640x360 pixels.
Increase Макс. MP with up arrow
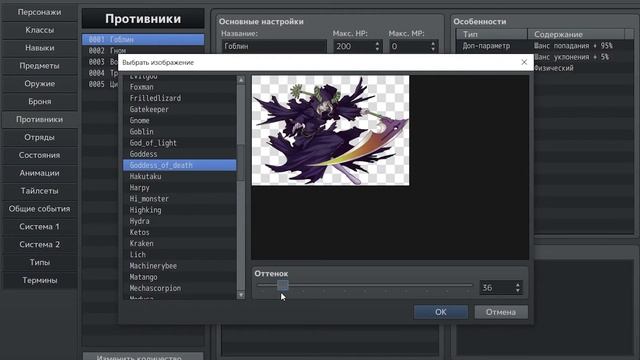tap(433, 43)
